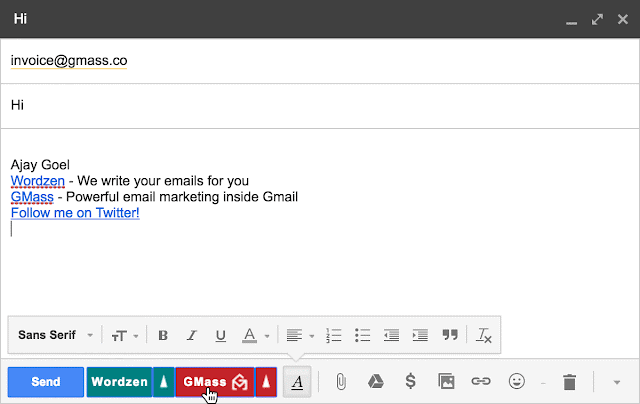The width and height of the screenshot is (640, 404).
Task: Attach files with the paperclip icon
Action: (x=341, y=382)
